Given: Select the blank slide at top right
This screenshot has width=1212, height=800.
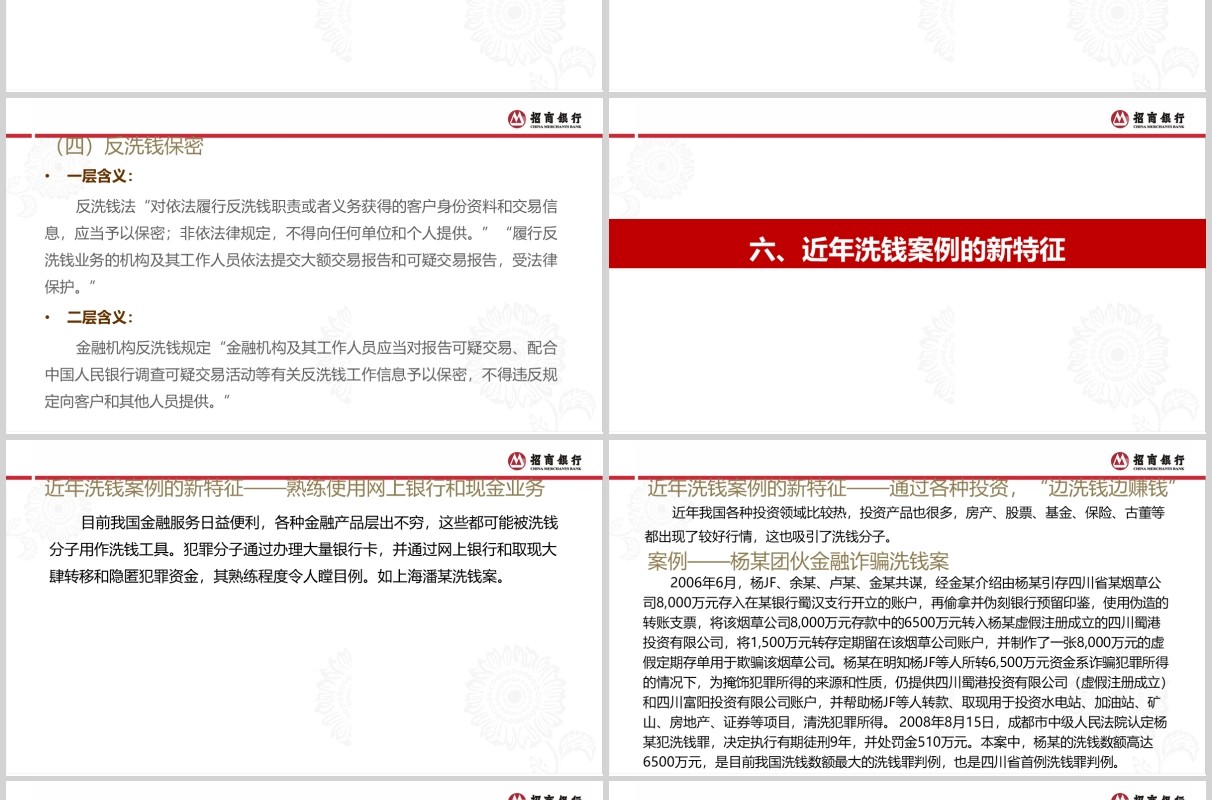Looking at the screenshot, I should [907, 46].
